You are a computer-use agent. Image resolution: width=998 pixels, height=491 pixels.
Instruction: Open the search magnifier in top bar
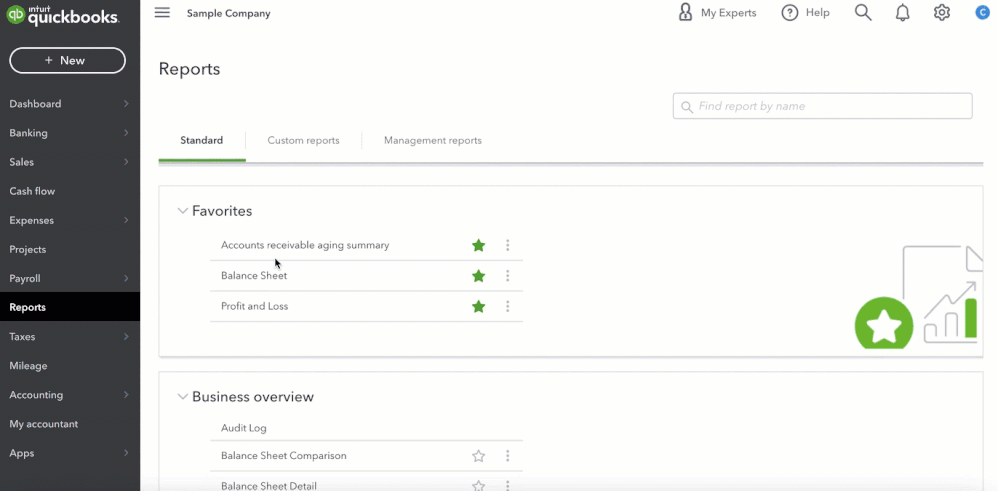coord(863,13)
